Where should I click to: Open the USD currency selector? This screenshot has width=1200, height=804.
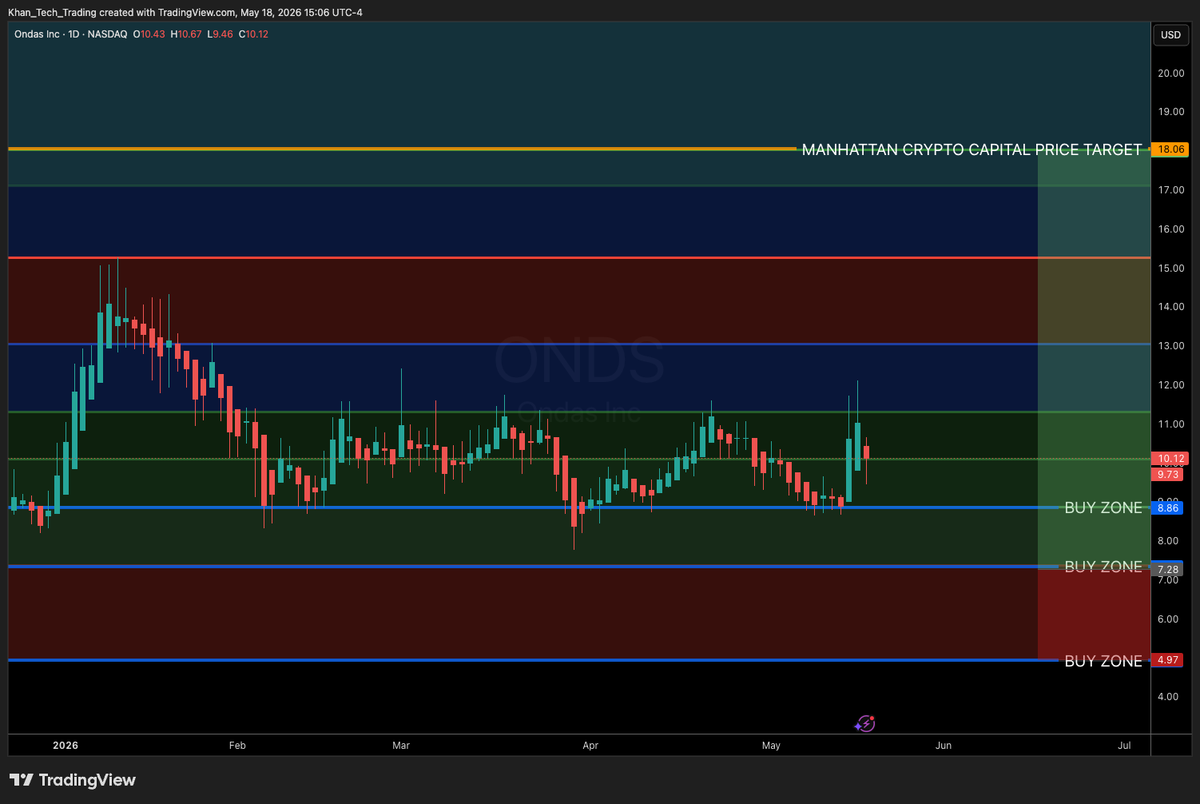point(1170,35)
